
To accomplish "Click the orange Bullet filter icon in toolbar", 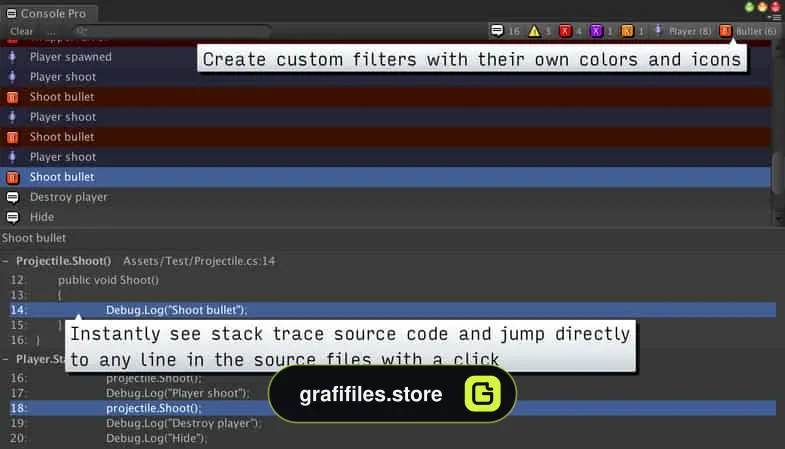I will coord(725,31).
